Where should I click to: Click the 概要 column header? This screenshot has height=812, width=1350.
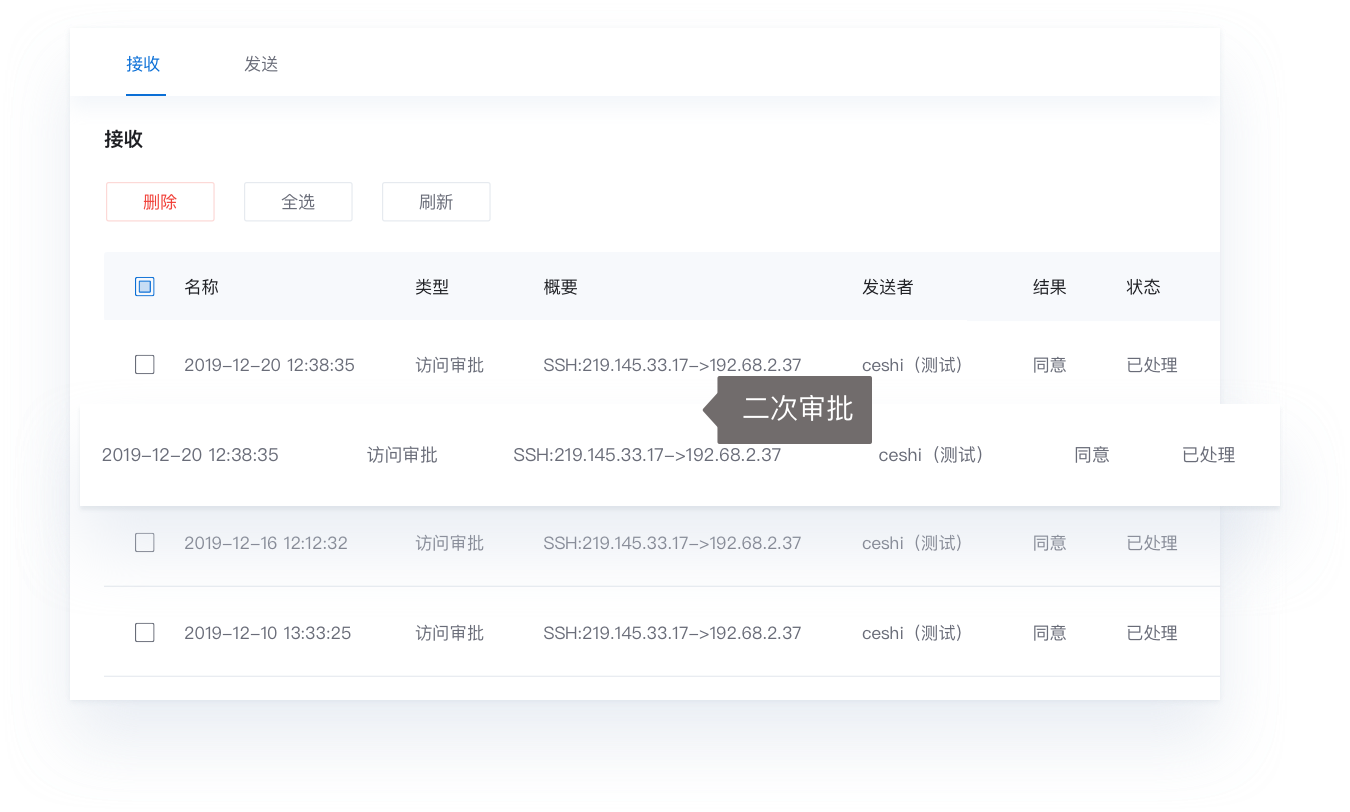click(561, 287)
